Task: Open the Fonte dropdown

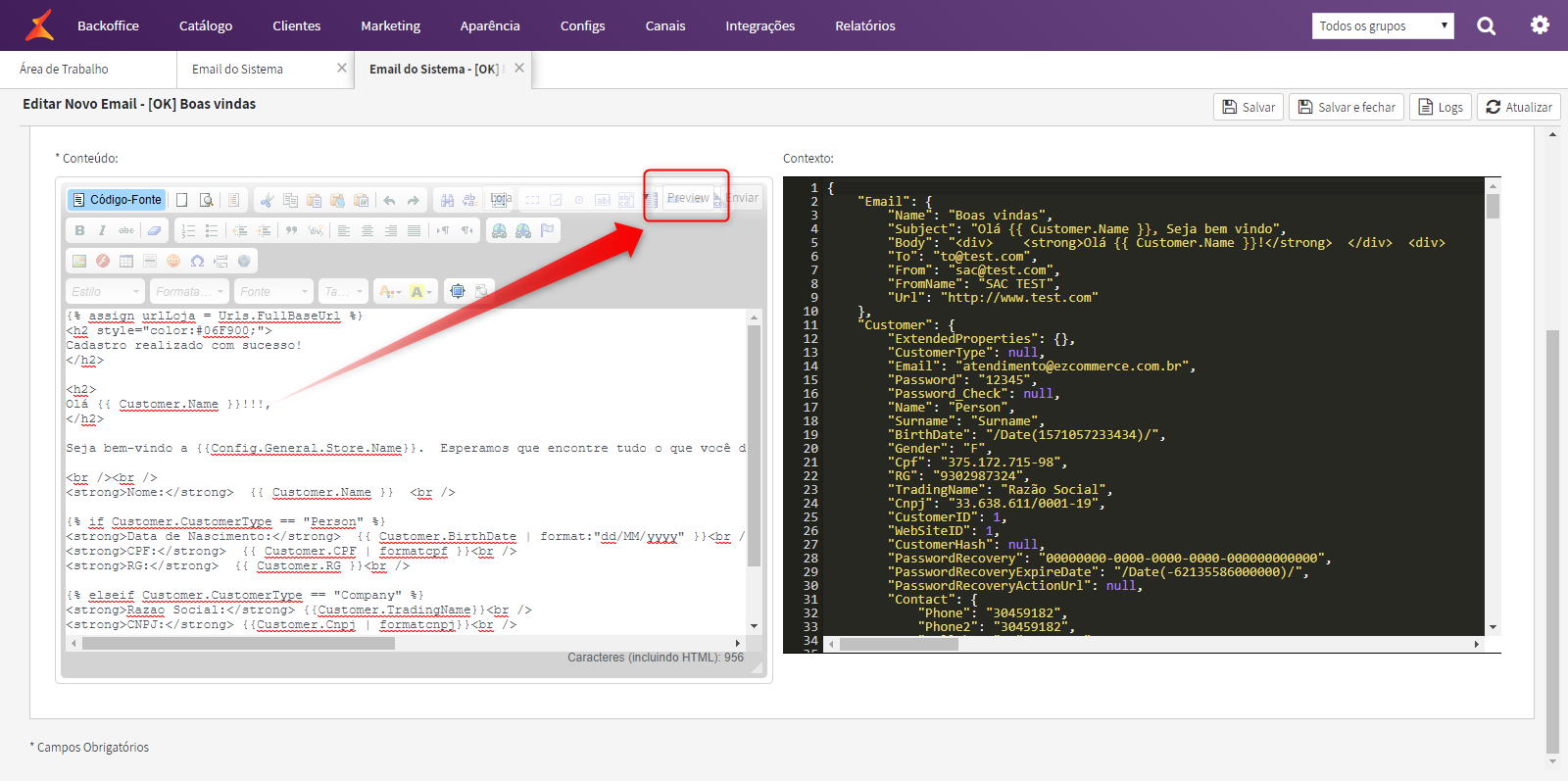Action: point(273,291)
